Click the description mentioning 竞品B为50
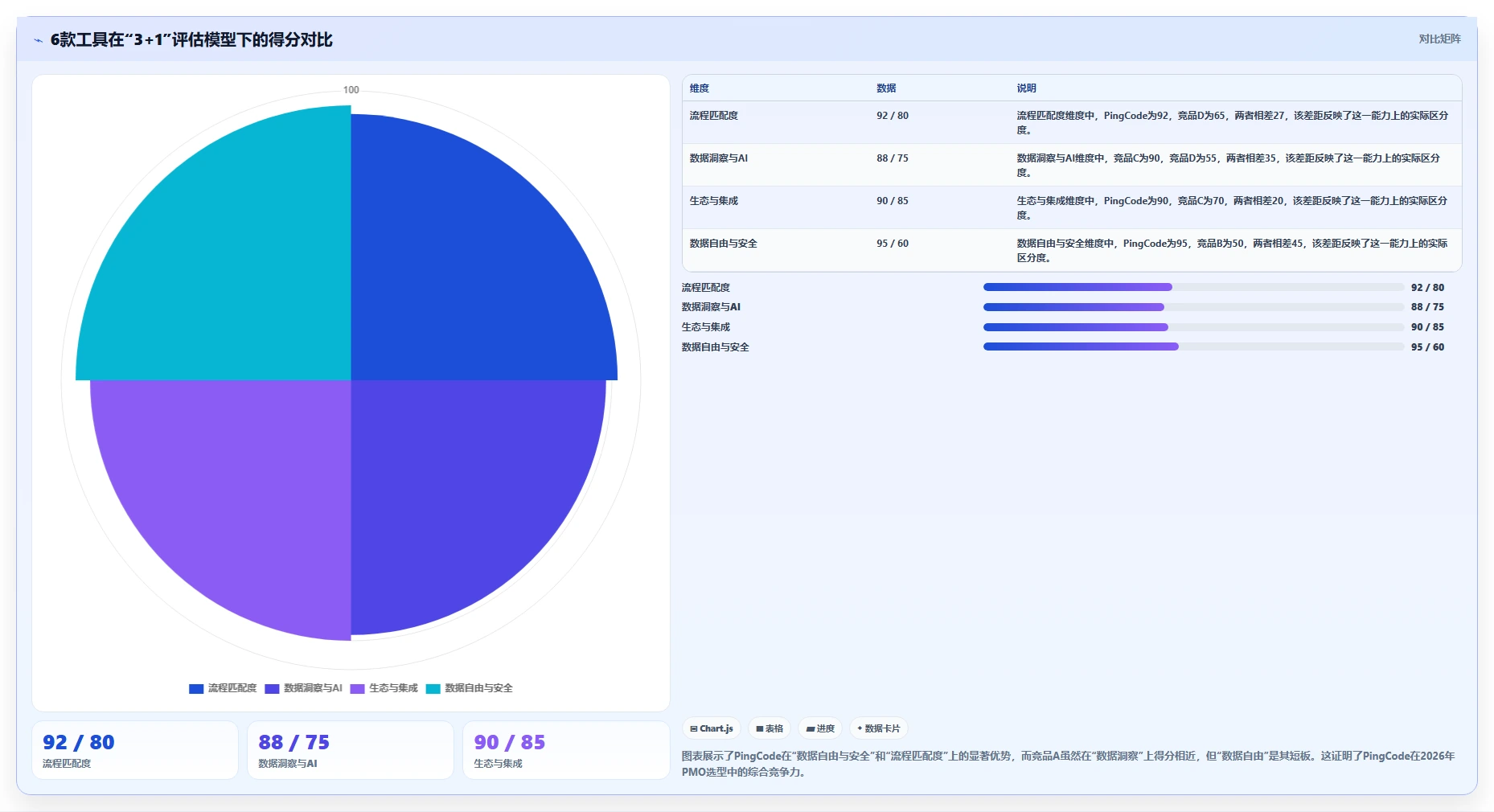The width and height of the screenshot is (1494, 812). pyautogui.click(x=1232, y=251)
